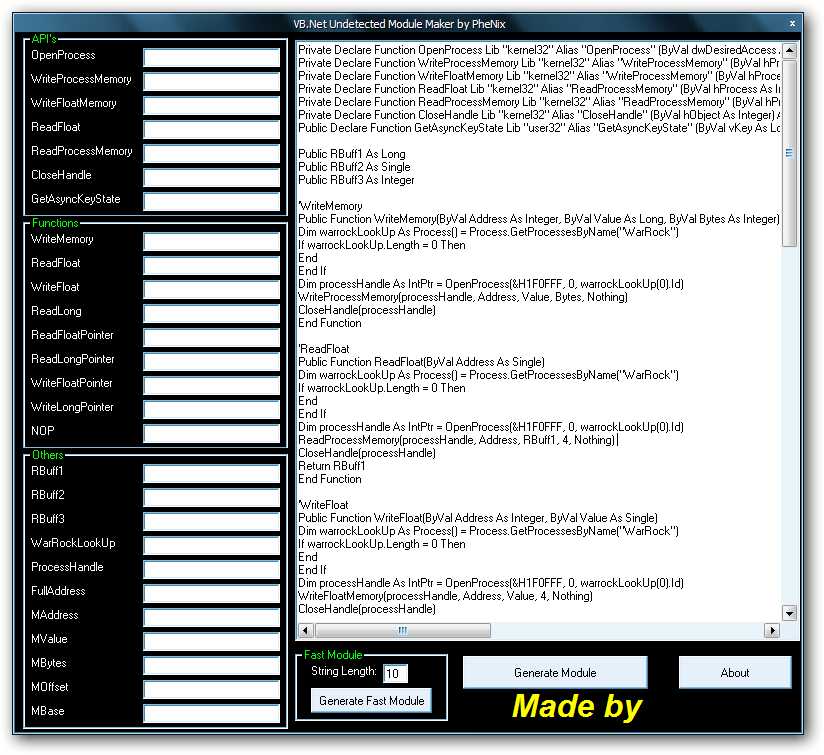Focus the String Length field

tap(396, 673)
